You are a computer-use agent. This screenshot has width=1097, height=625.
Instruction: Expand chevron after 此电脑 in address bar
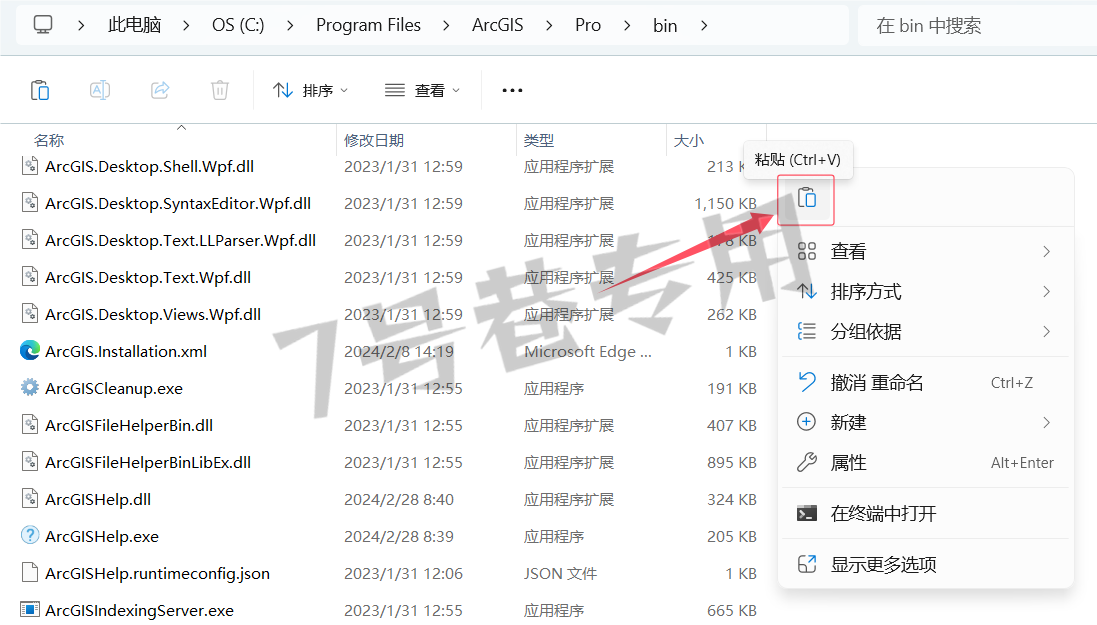(186, 25)
